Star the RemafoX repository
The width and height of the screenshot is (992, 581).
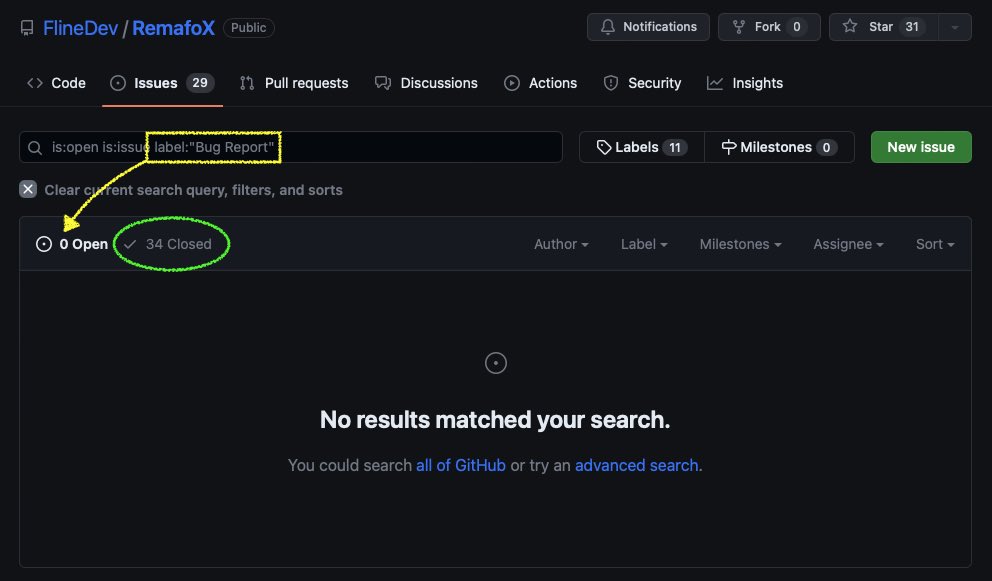point(884,27)
